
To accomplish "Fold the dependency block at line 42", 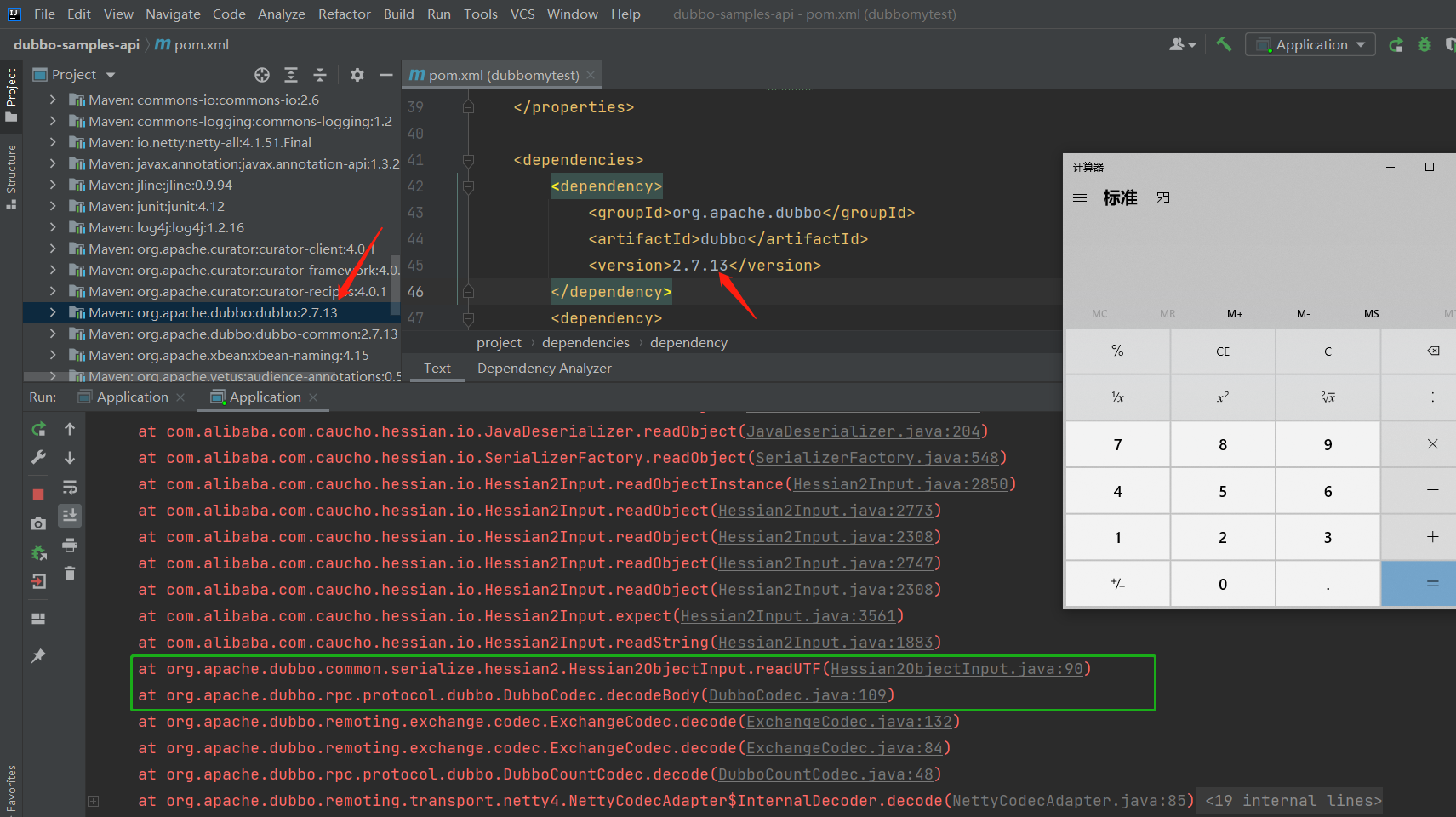I will tap(468, 186).
